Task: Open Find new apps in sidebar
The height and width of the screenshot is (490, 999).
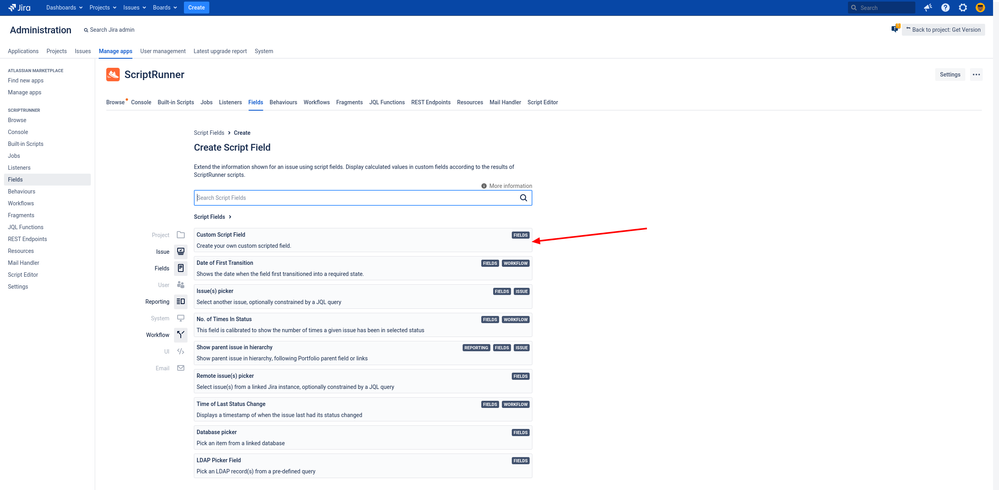Action: pyautogui.click(x=25, y=80)
